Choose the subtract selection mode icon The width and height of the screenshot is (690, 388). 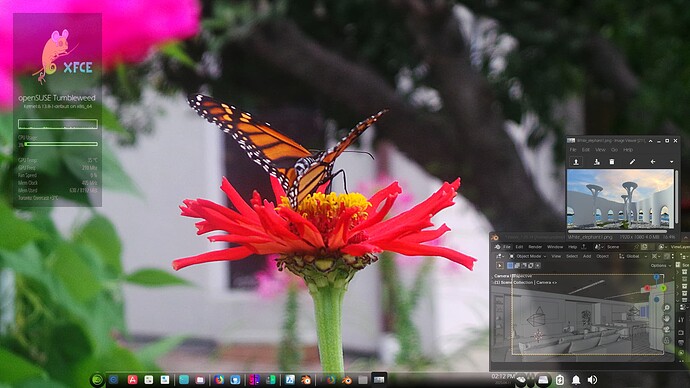[524, 265]
